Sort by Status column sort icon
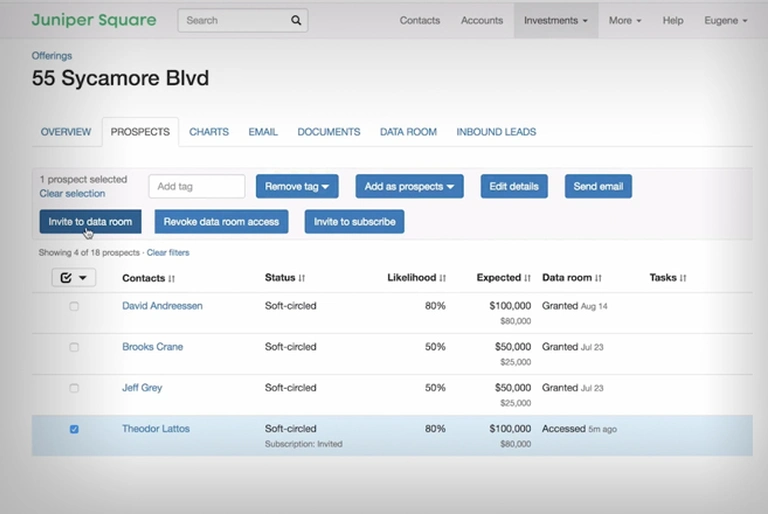The width and height of the screenshot is (768, 514). pos(302,278)
